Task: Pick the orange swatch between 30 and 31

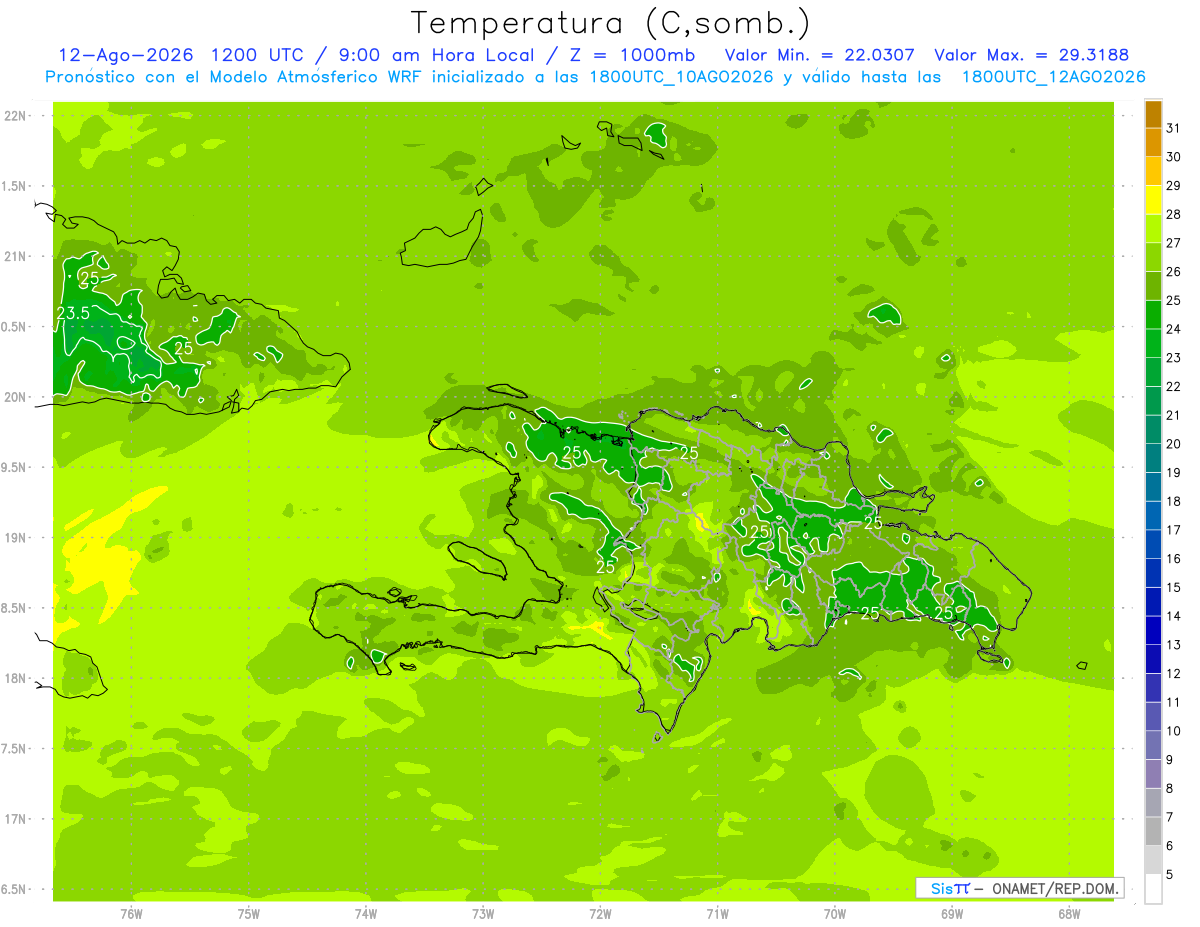Action: 1153,142
